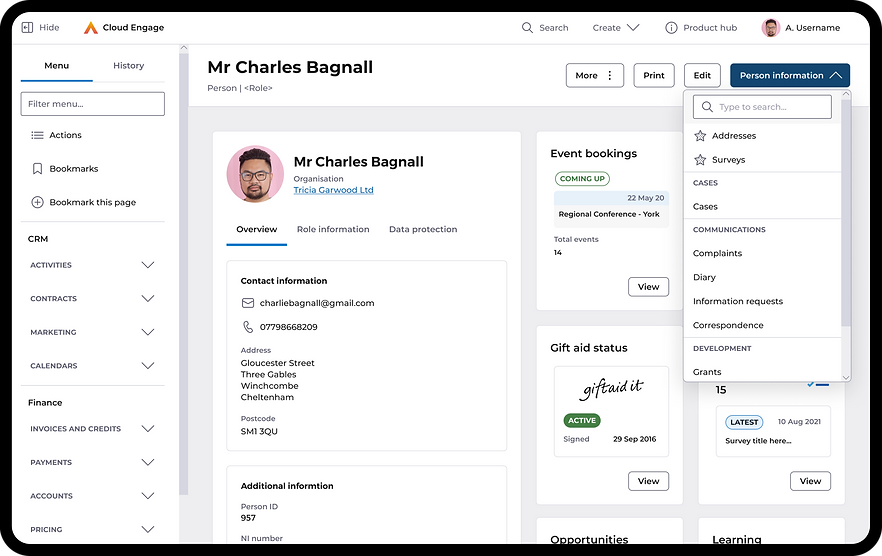Click the Actions list icon
882x556 pixels.
coord(37,135)
